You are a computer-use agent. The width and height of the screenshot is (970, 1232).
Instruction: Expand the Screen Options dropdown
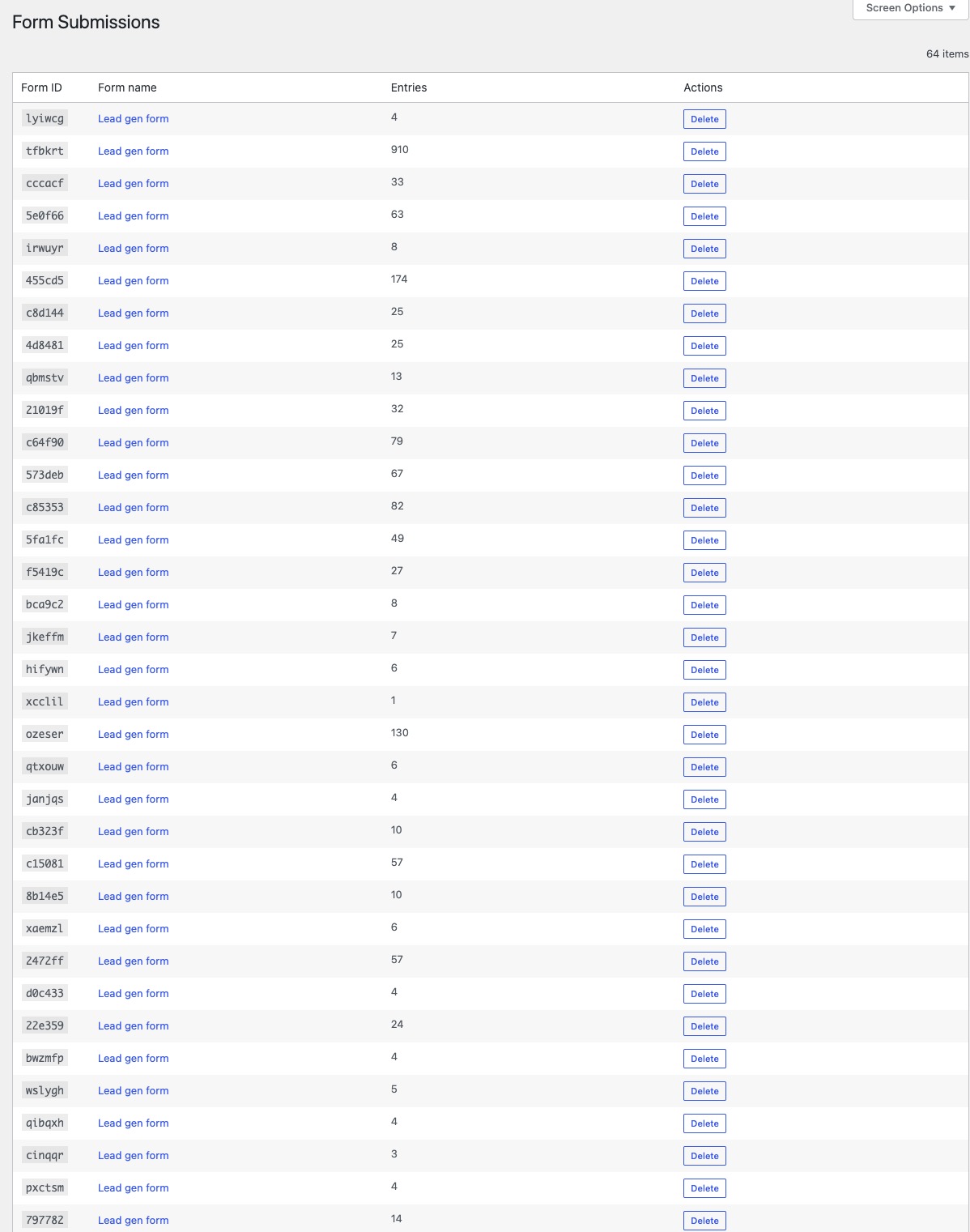(x=910, y=8)
